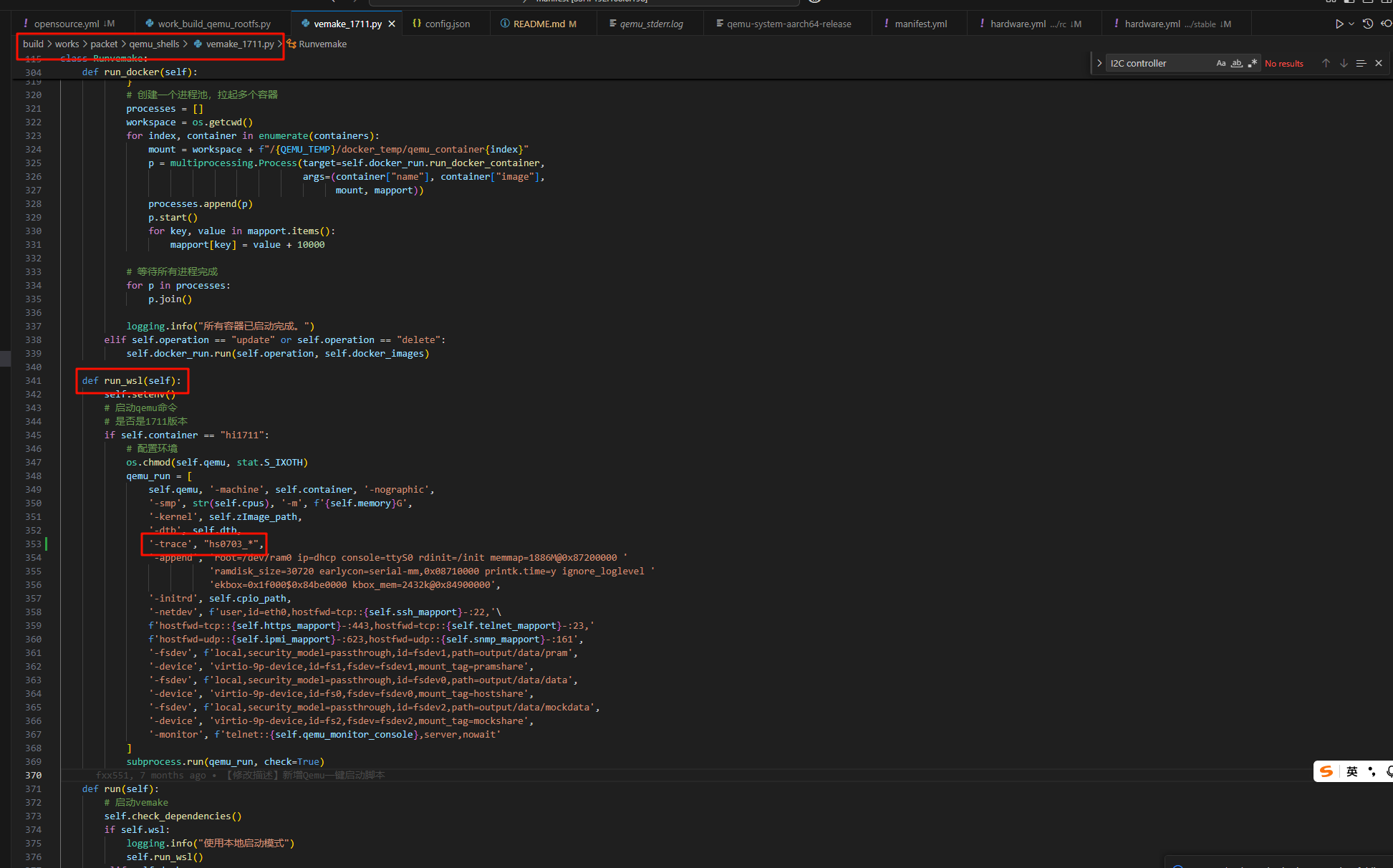Toggle Use Regular Expression in find
The width and height of the screenshot is (1393, 868).
pyautogui.click(x=1252, y=63)
